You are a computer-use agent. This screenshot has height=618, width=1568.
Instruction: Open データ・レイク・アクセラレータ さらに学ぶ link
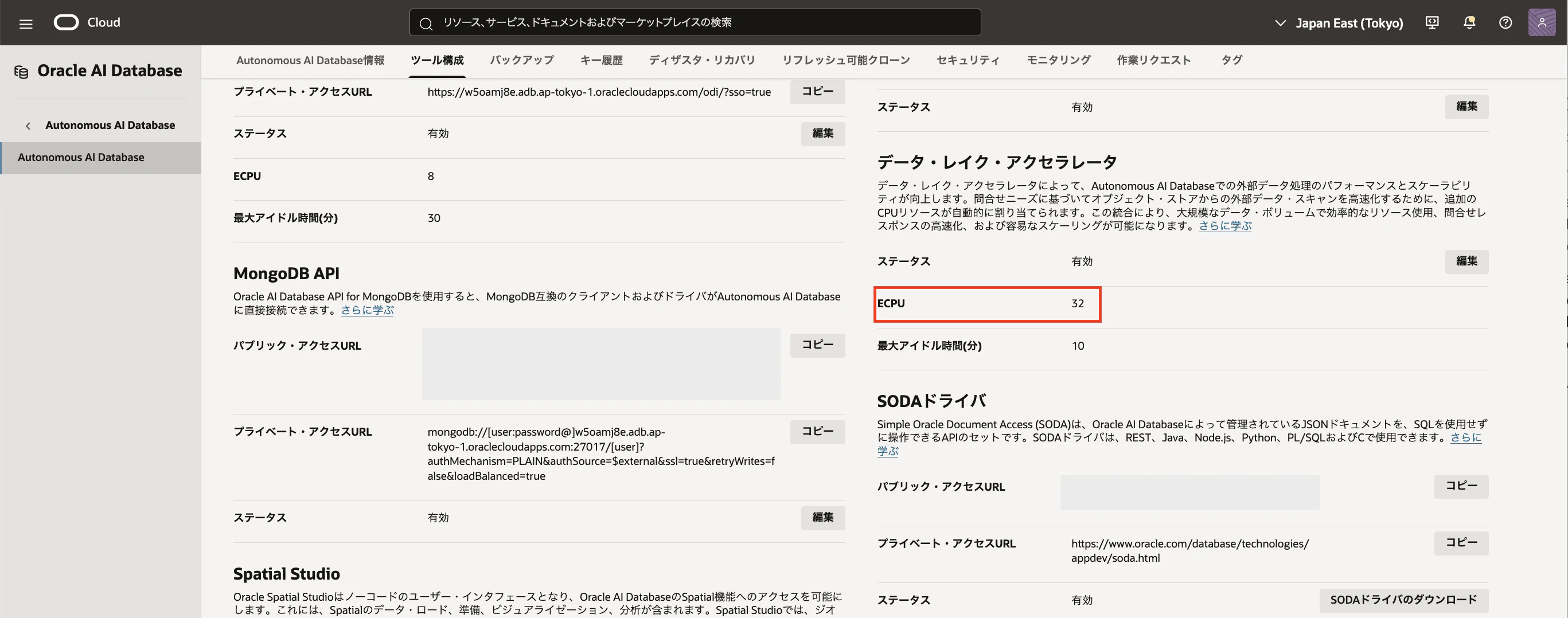tap(1224, 226)
